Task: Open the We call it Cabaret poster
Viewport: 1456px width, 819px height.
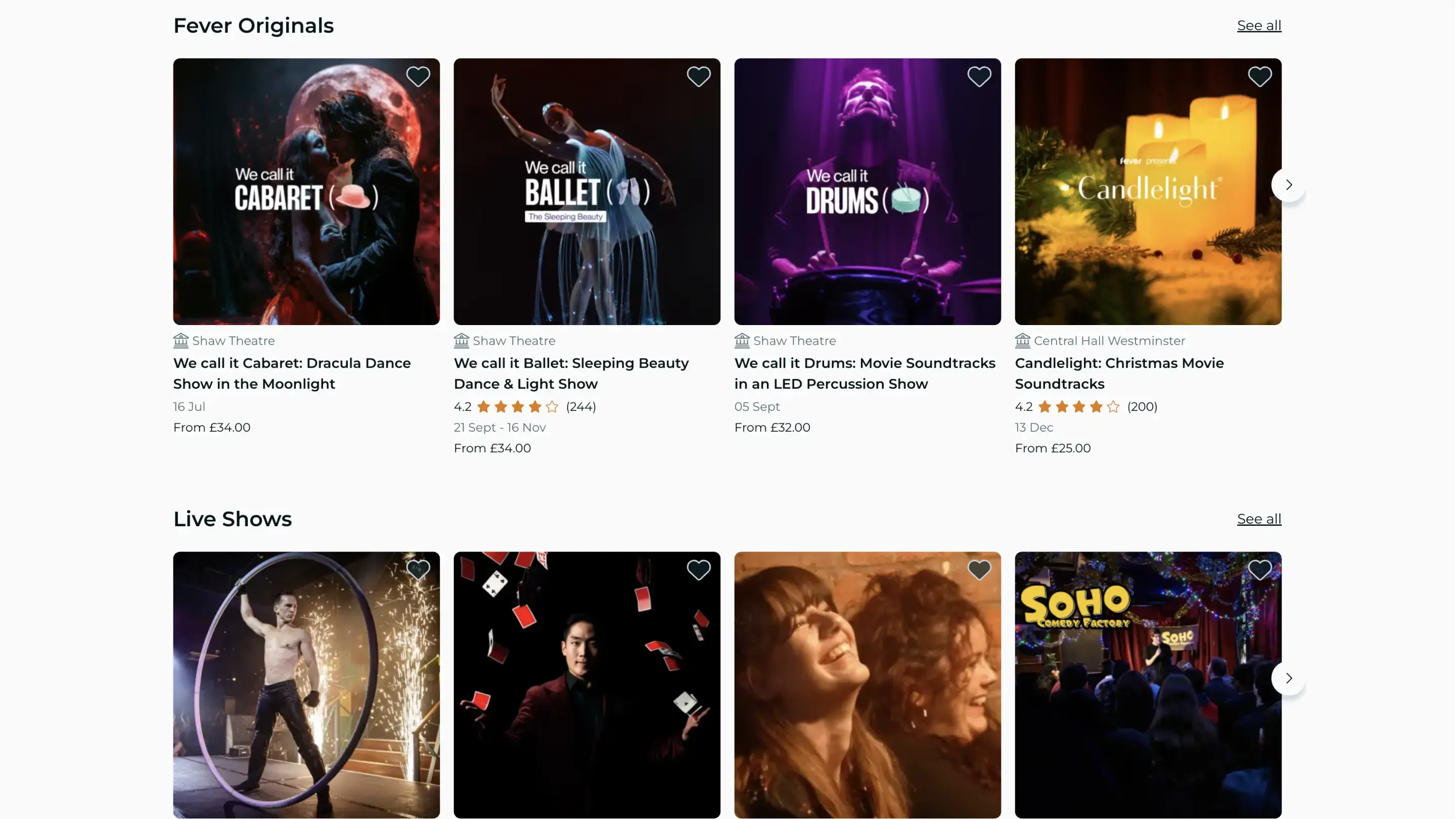Action: (x=306, y=191)
